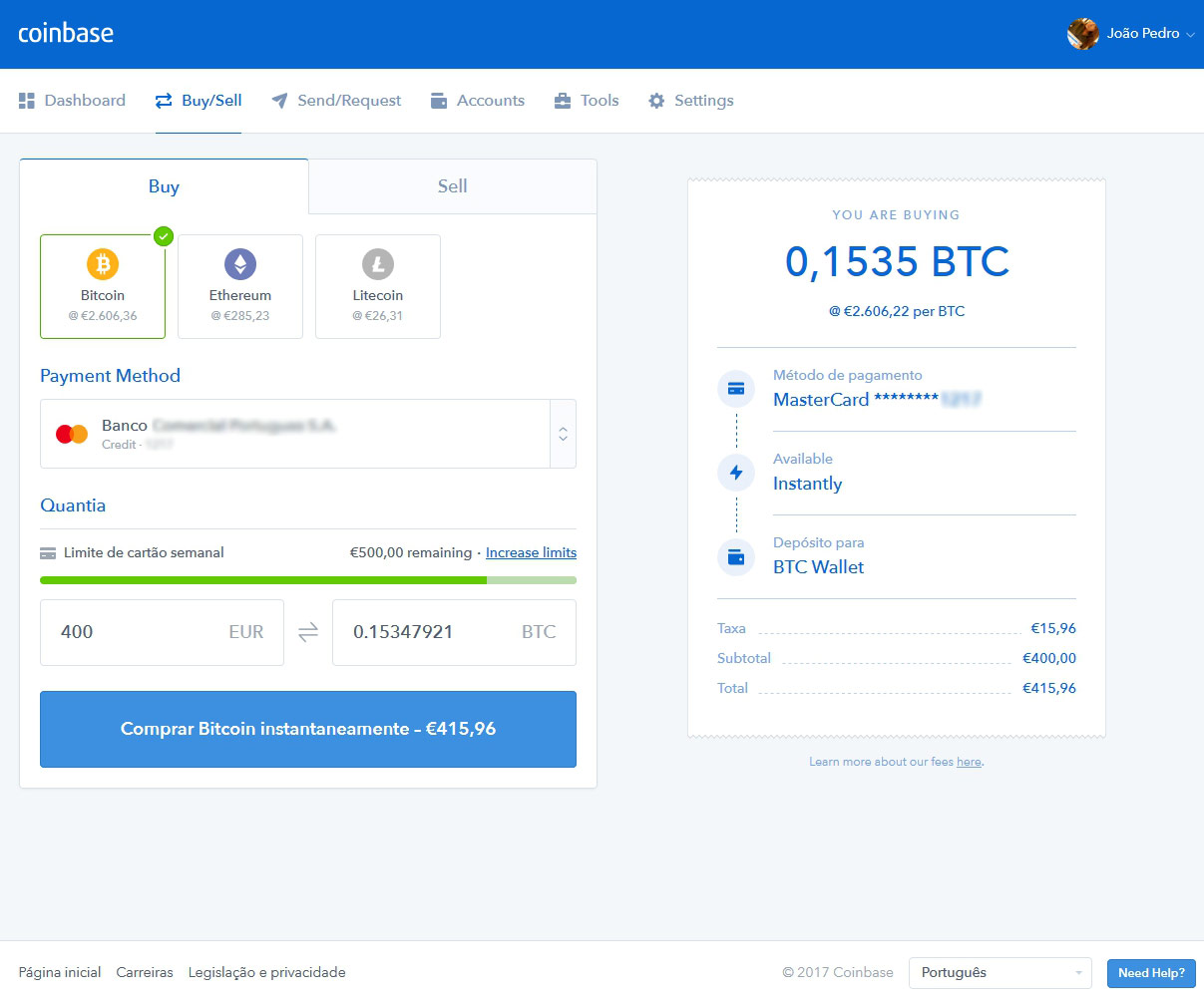Screen dimensions: 1204x1003
Task: Click the €500,00 remaining text
Action: click(x=411, y=552)
